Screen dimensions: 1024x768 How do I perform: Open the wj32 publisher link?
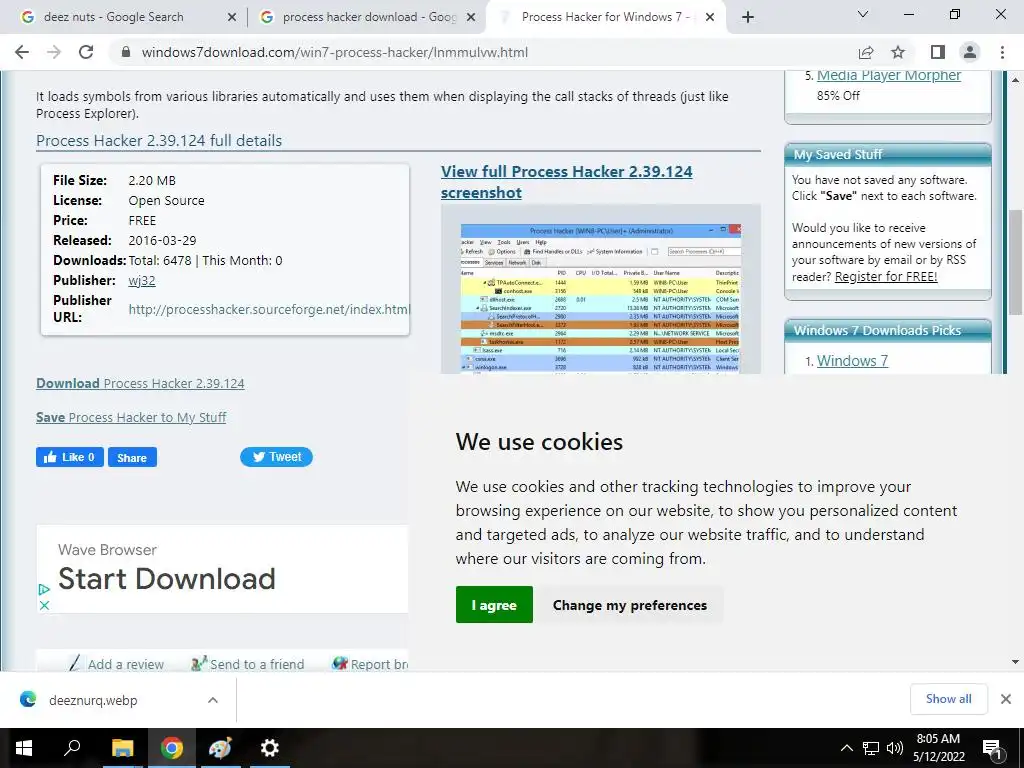coord(142,280)
